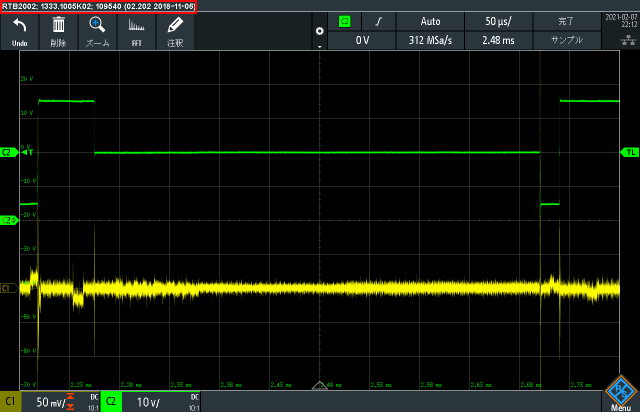The width and height of the screenshot is (640, 412).
Task: Open the Menu via R&S logo
Action: [x=620, y=393]
